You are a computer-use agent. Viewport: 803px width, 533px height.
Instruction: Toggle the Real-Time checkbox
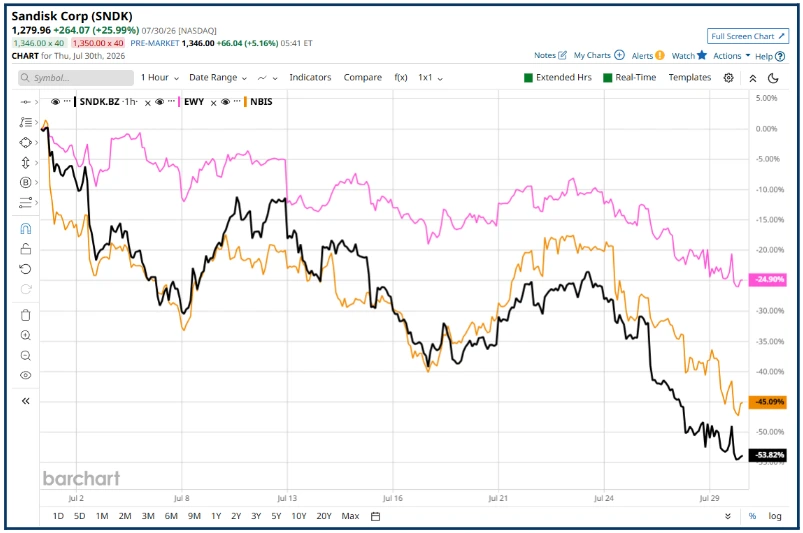(608, 78)
